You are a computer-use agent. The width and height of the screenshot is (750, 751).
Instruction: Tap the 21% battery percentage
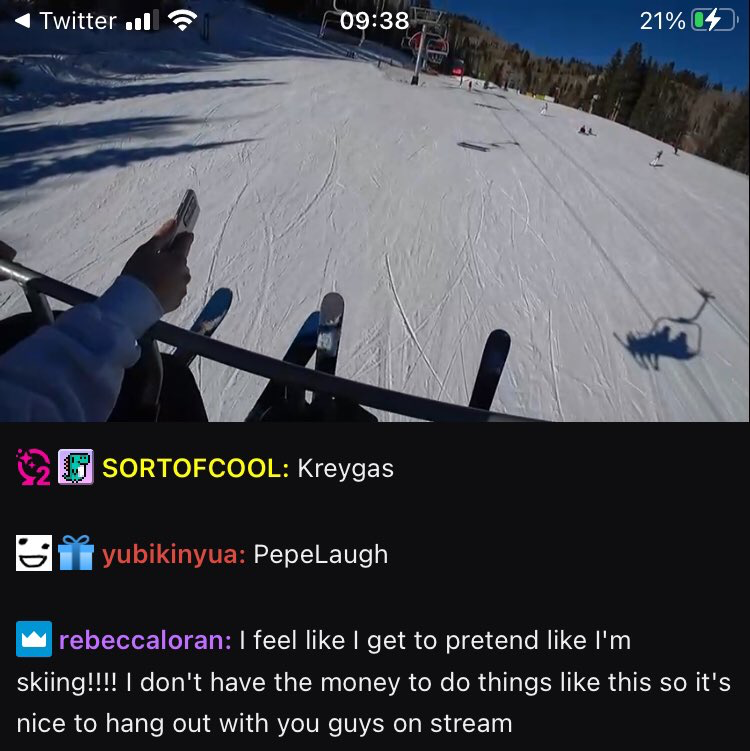[x=662, y=21]
